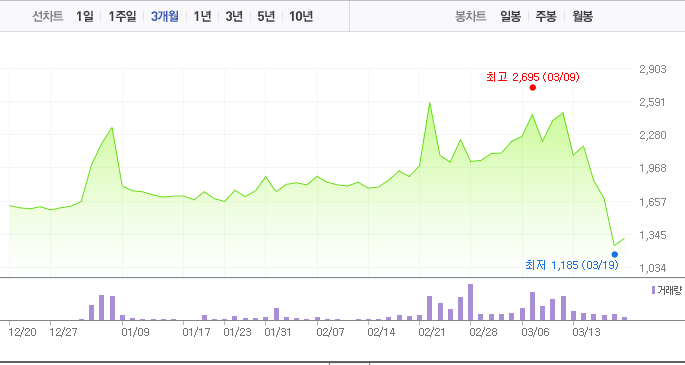Open the 월봉 monthly candle chart
Image resolution: width=685 pixels, height=365 pixels.
(x=583, y=17)
